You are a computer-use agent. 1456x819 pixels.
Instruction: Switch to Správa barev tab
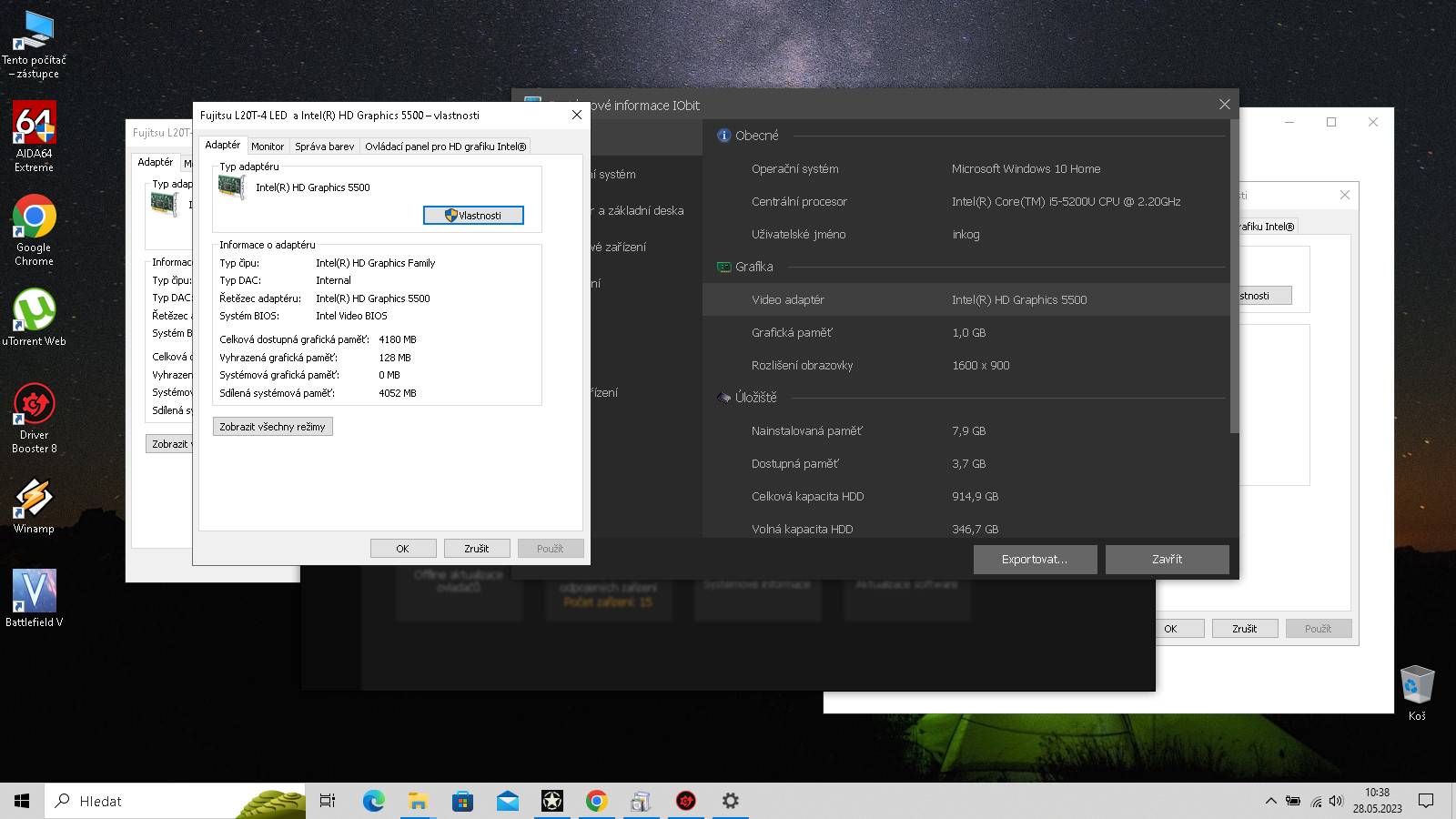tap(324, 147)
